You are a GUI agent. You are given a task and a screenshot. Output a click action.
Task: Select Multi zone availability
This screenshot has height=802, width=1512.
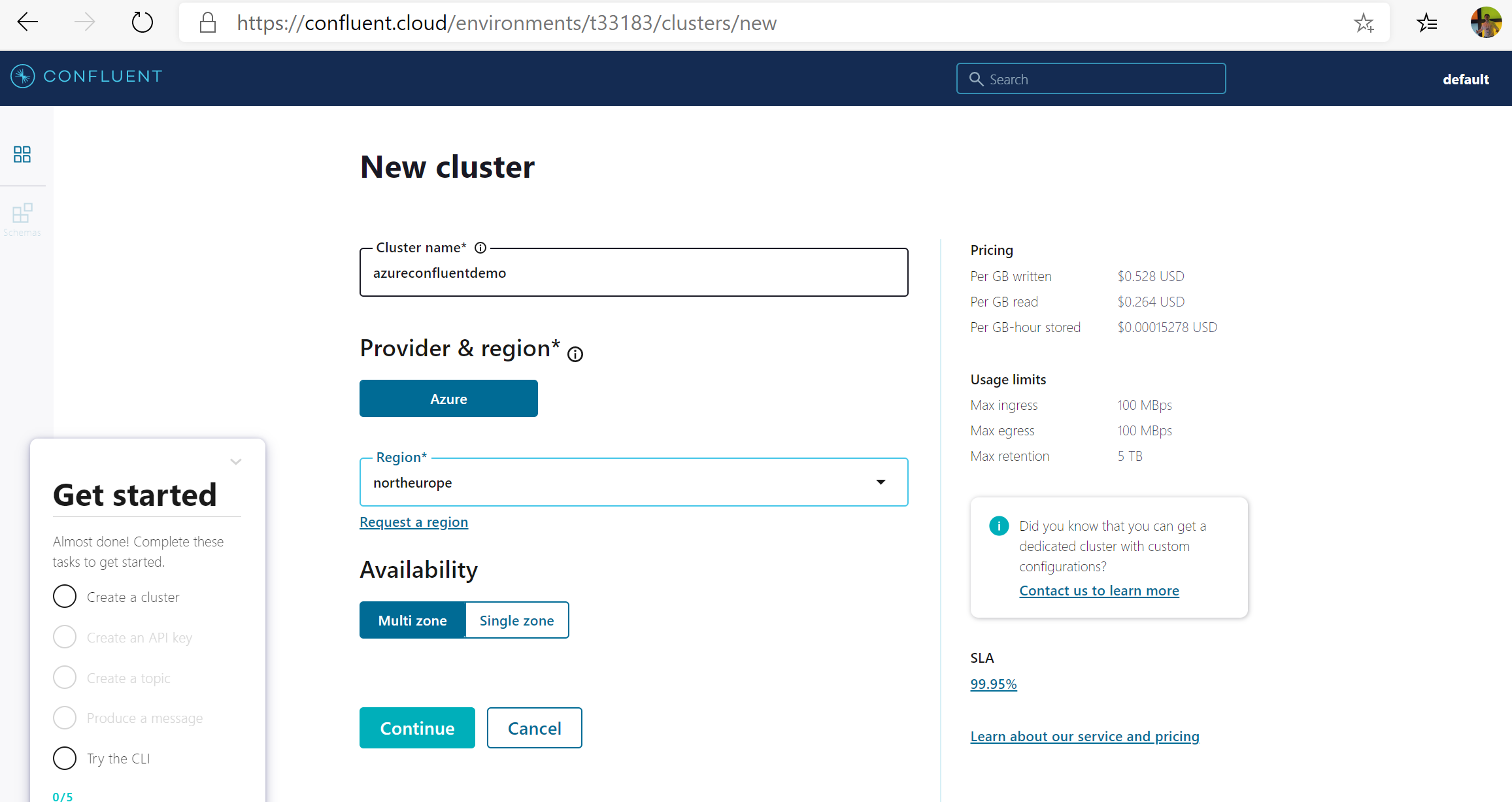point(412,620)
